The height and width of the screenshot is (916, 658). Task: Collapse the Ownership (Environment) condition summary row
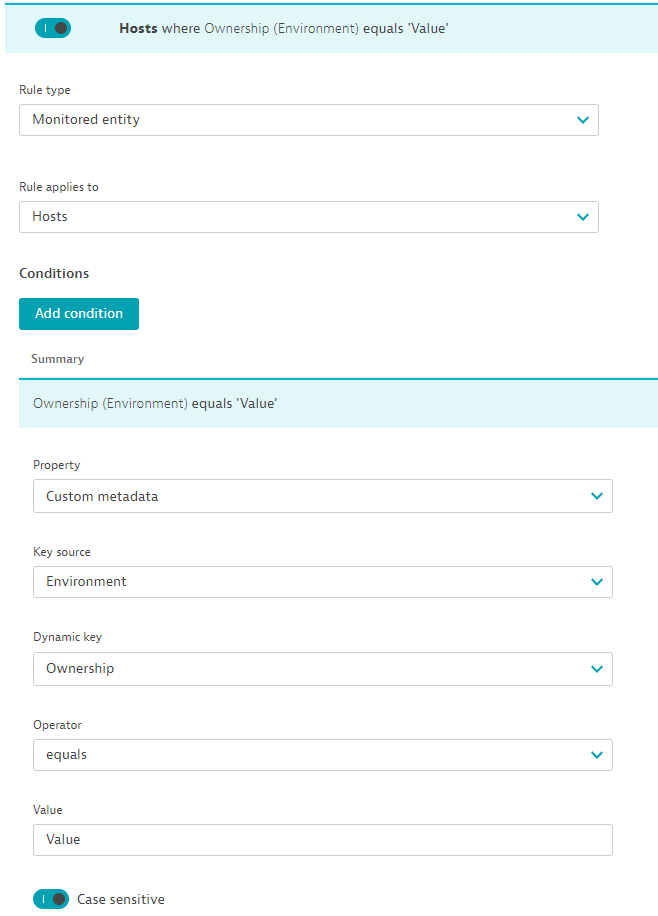pos(338,404)
